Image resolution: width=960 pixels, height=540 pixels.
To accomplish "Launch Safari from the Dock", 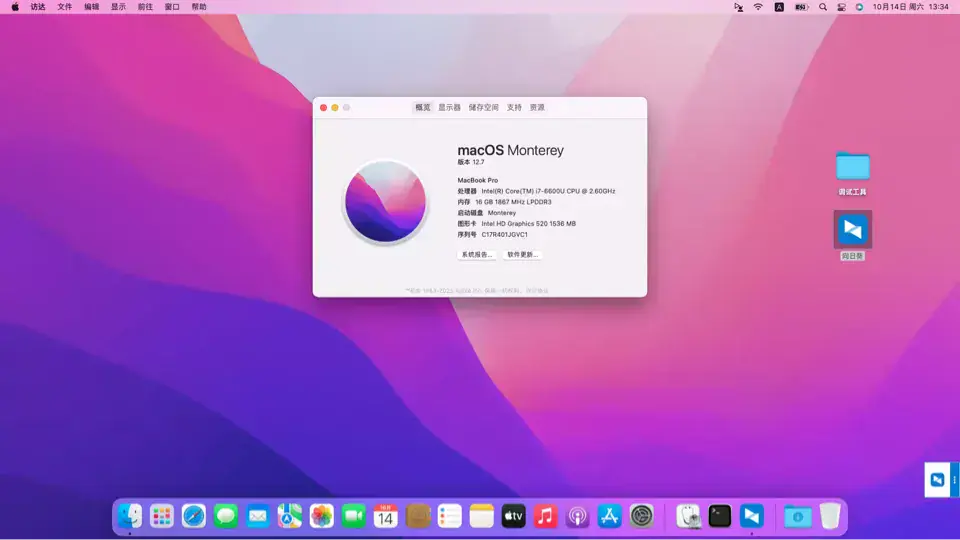I will click(193, 516).
